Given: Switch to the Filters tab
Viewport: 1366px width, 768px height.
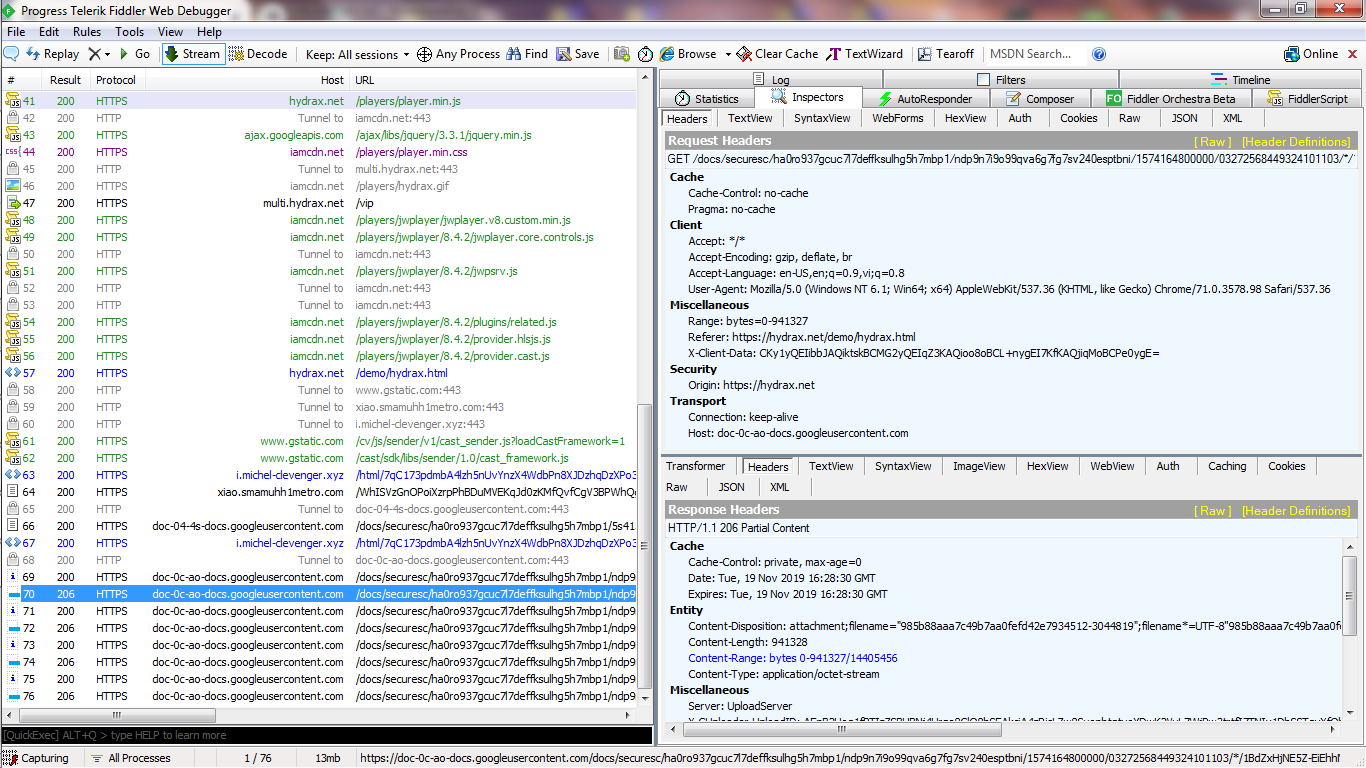Looking at the screenshot, I should point(1001,80).
